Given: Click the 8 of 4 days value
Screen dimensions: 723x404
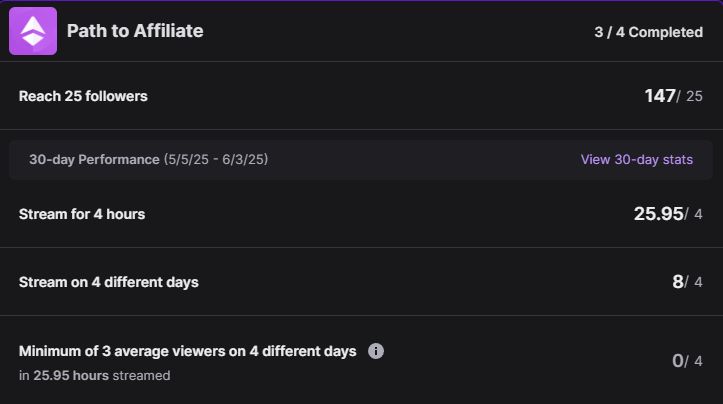Looking at the screenshot, I should point(677,282).
